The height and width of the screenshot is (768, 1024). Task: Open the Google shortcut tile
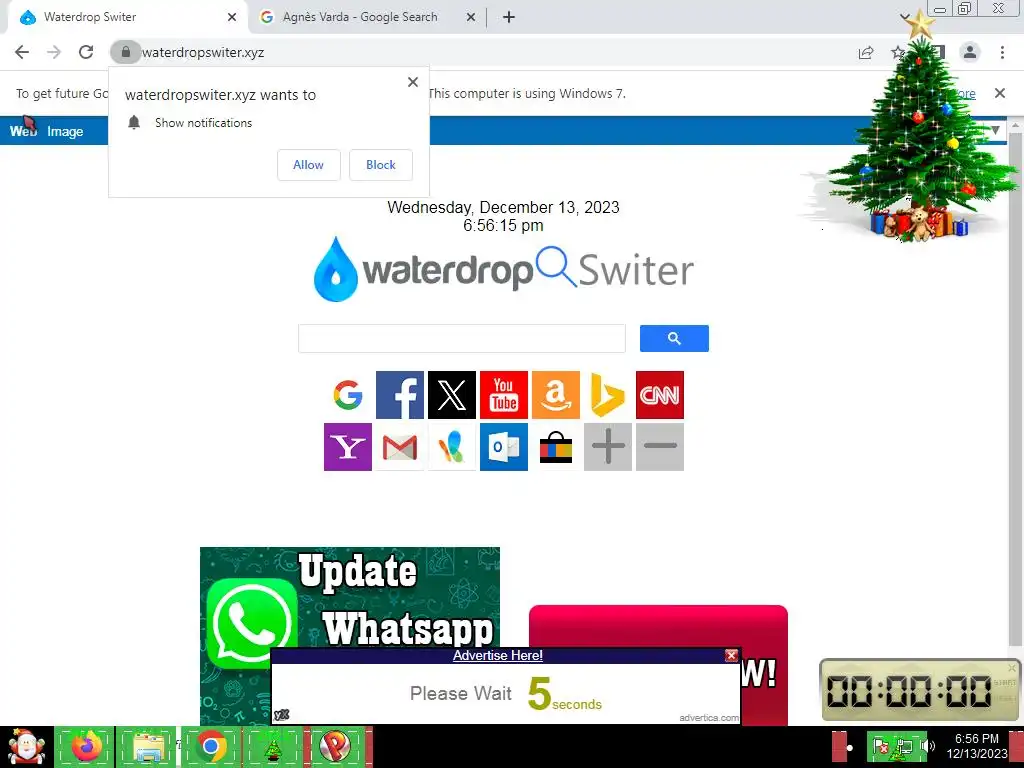pyautogui.click(x=347, y=395)
